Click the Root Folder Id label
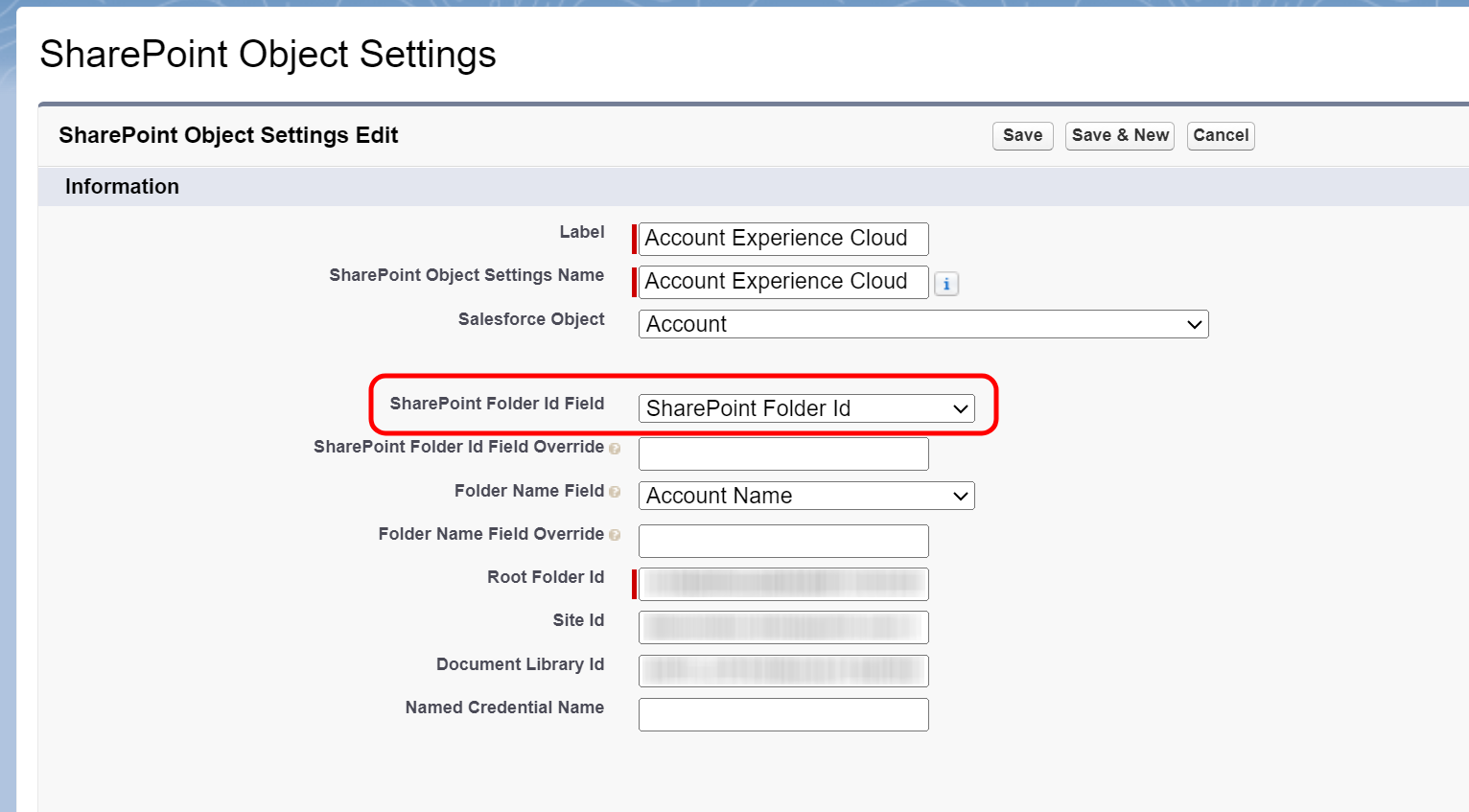The height and width of the screenshot is (812, 1469). tap(546, 577)
